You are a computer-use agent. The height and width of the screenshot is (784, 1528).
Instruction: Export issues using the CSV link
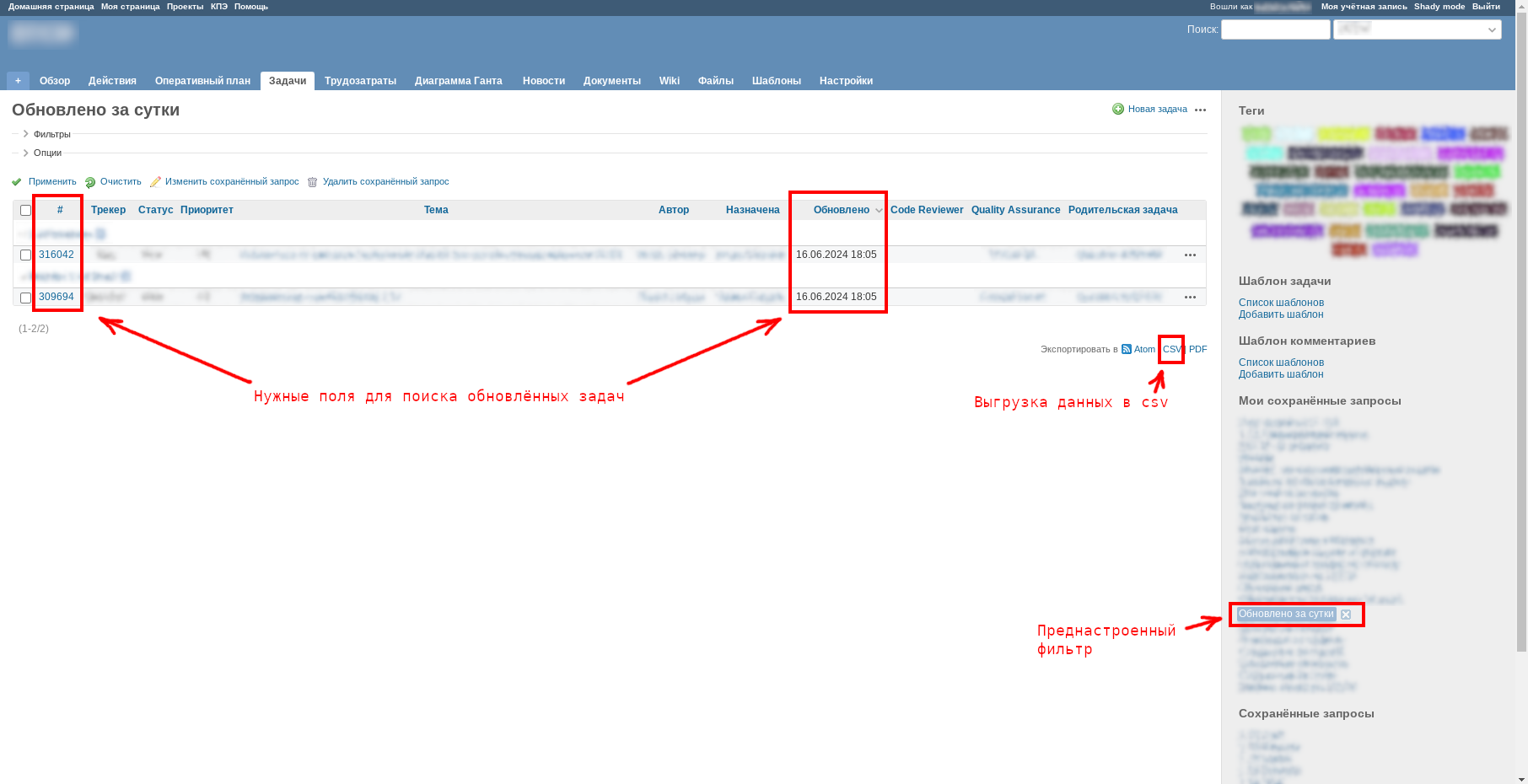click(1172, 349)
